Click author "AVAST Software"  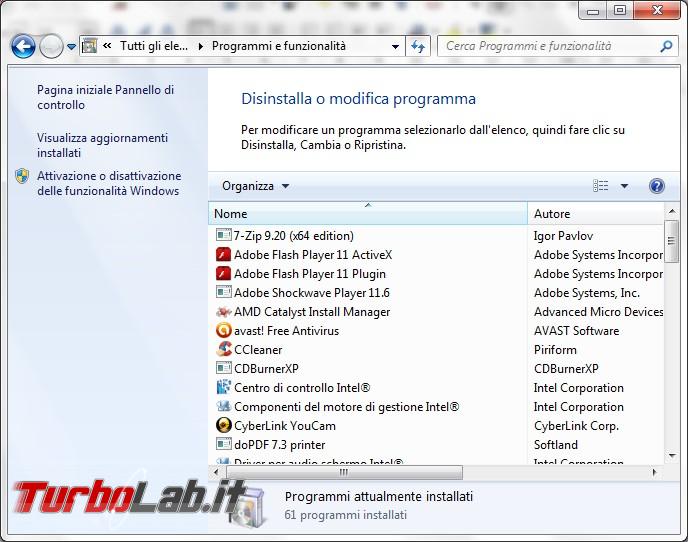coord(577,330)
